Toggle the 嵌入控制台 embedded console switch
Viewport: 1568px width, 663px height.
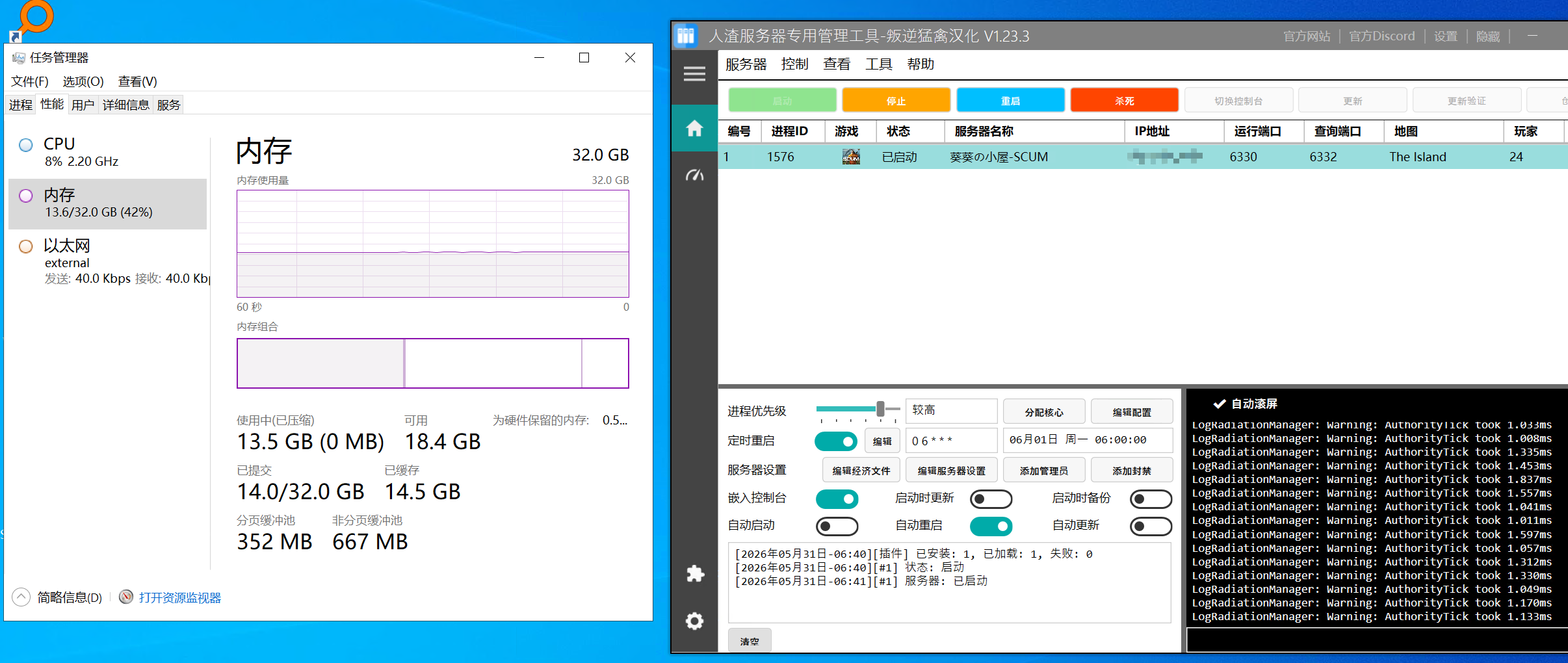[837, 499]
